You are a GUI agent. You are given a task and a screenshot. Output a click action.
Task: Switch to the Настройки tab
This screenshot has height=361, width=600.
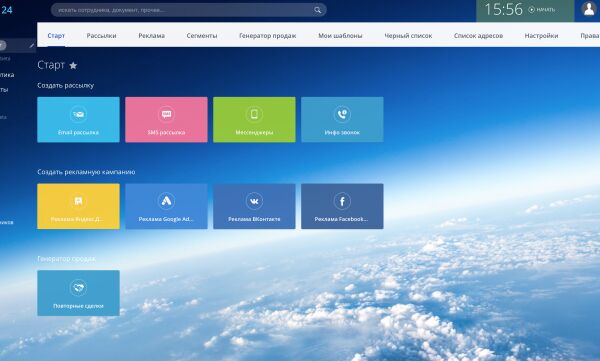pos(541,35)
